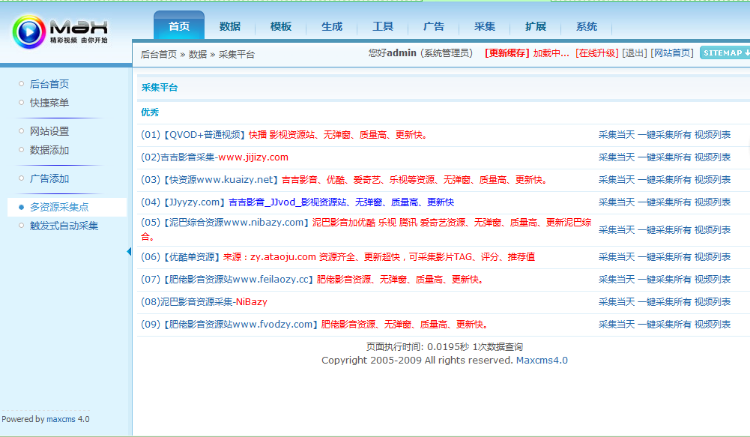
Task: Open the 网站首页 link
Action: (x=672, y=53)
